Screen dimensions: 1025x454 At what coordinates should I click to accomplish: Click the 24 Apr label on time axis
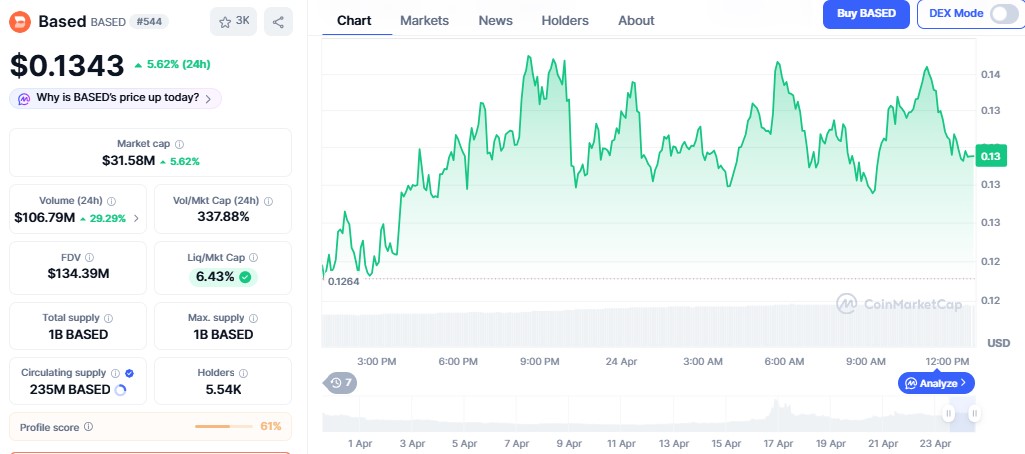(x=621, y=361)
